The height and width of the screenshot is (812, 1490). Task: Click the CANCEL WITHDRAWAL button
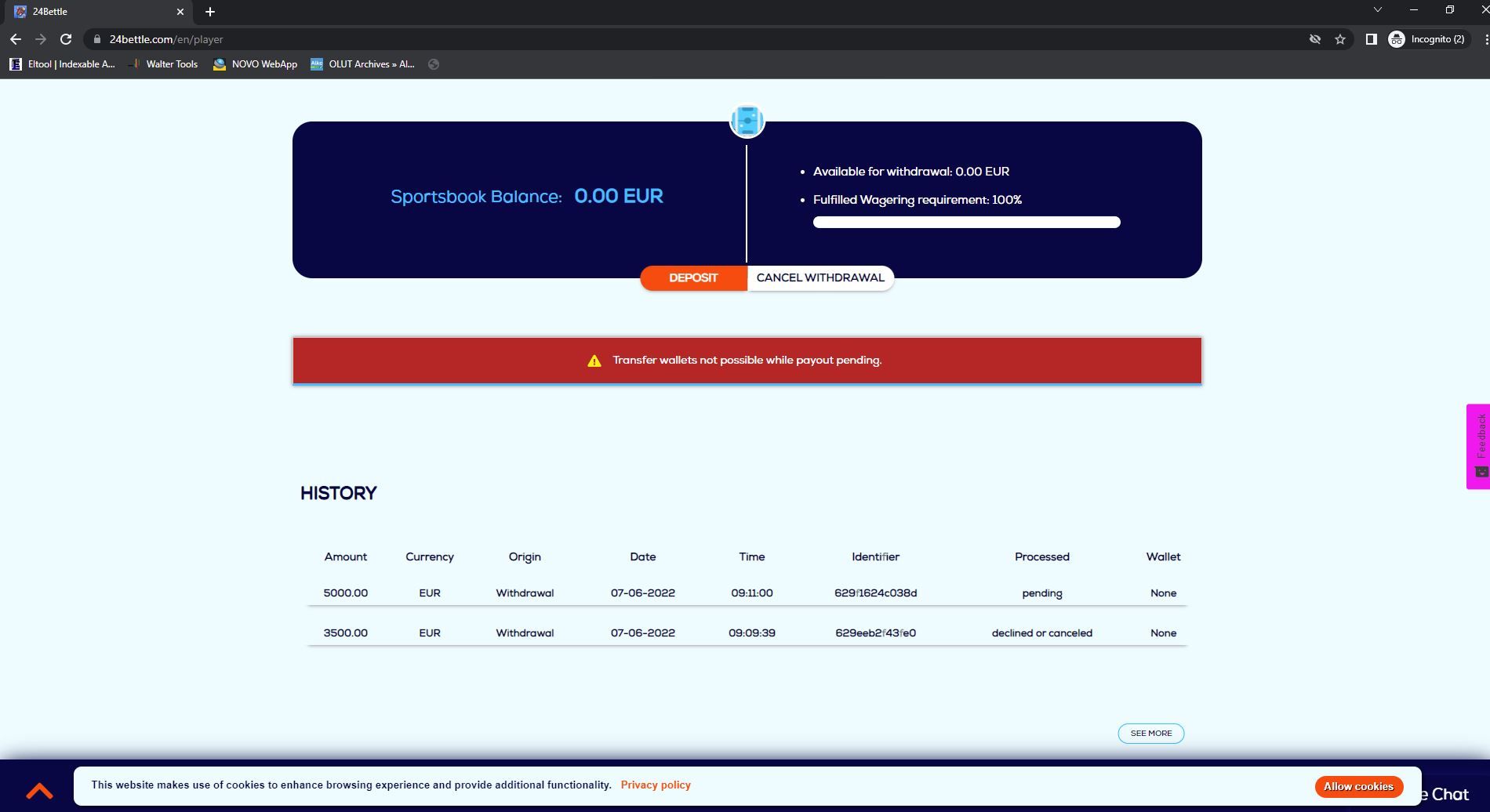(820, 278)
